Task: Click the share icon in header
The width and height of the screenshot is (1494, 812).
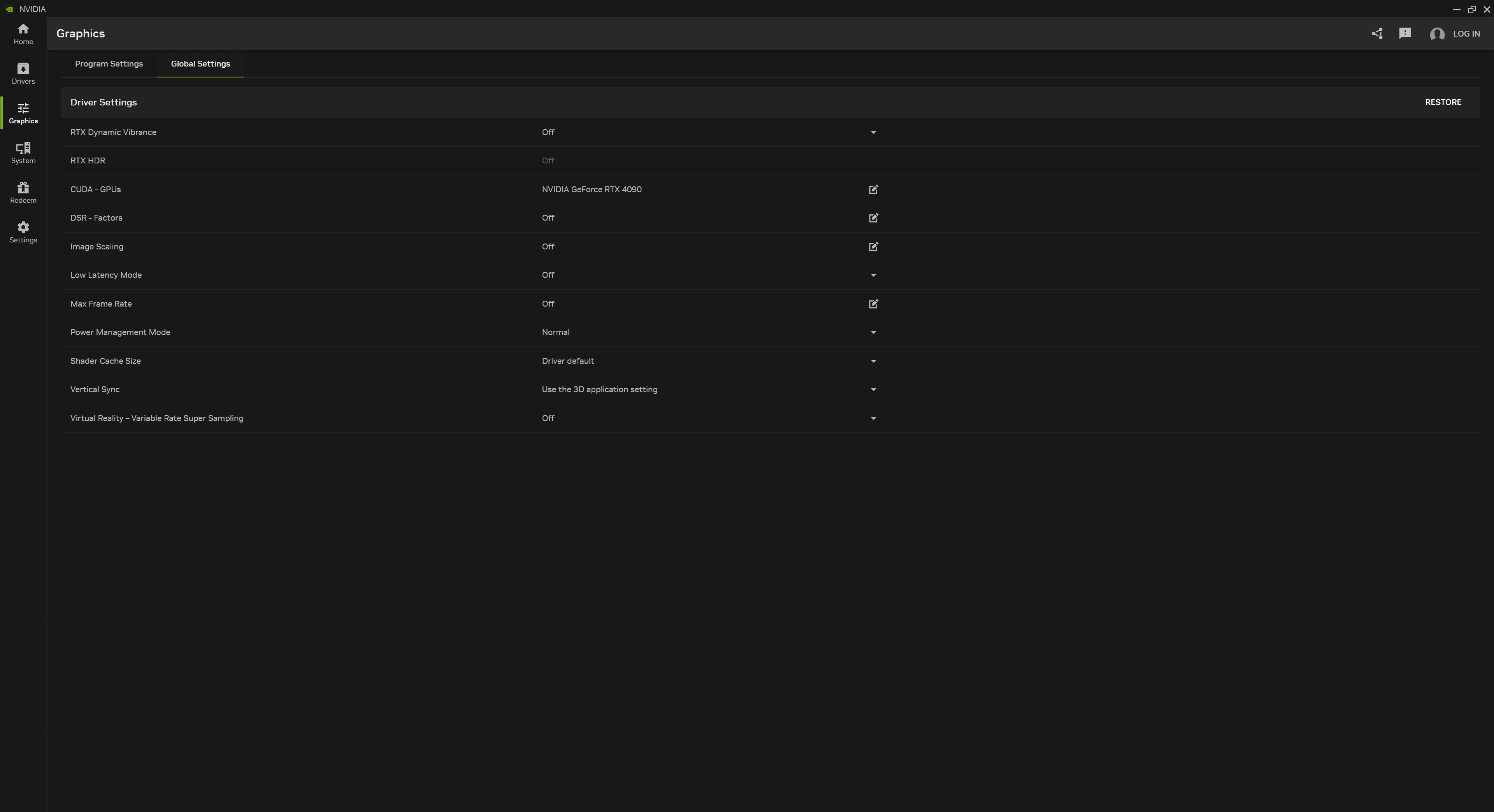Action: 1377,33
